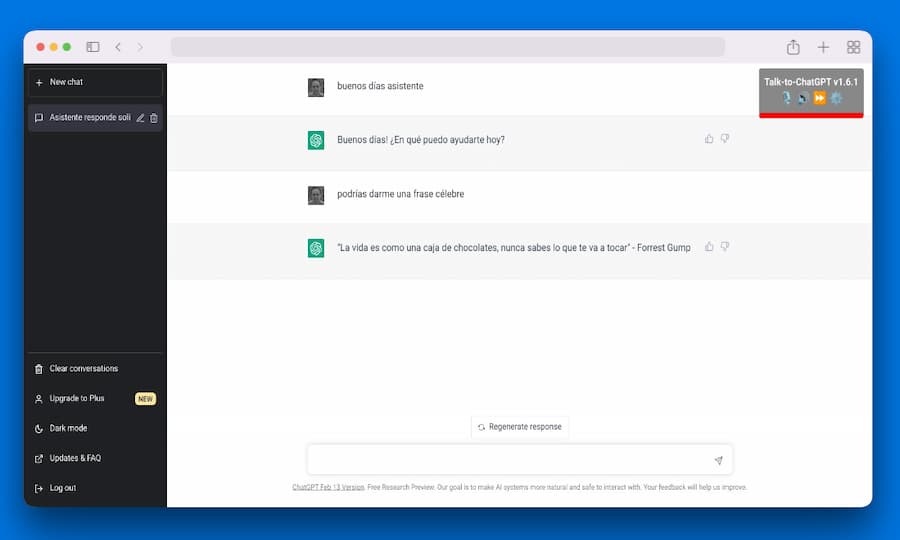Click the 'Buenos días! ¿En qué puedo ayudarte hoy?' text
The image size is (900, 540).
click(421, 140)
